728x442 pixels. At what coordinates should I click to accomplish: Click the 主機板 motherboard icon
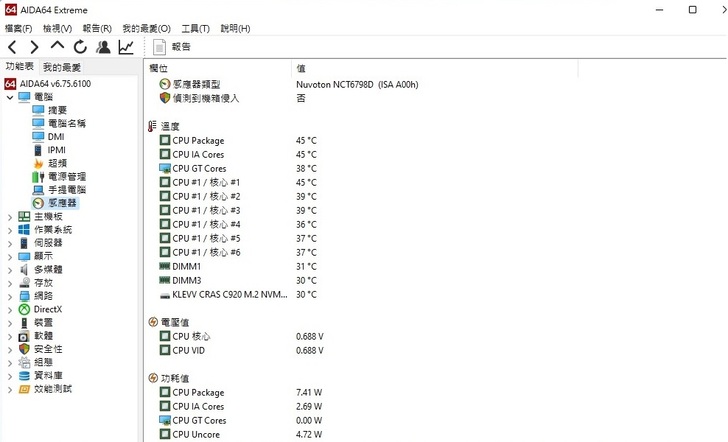(24, 216)
